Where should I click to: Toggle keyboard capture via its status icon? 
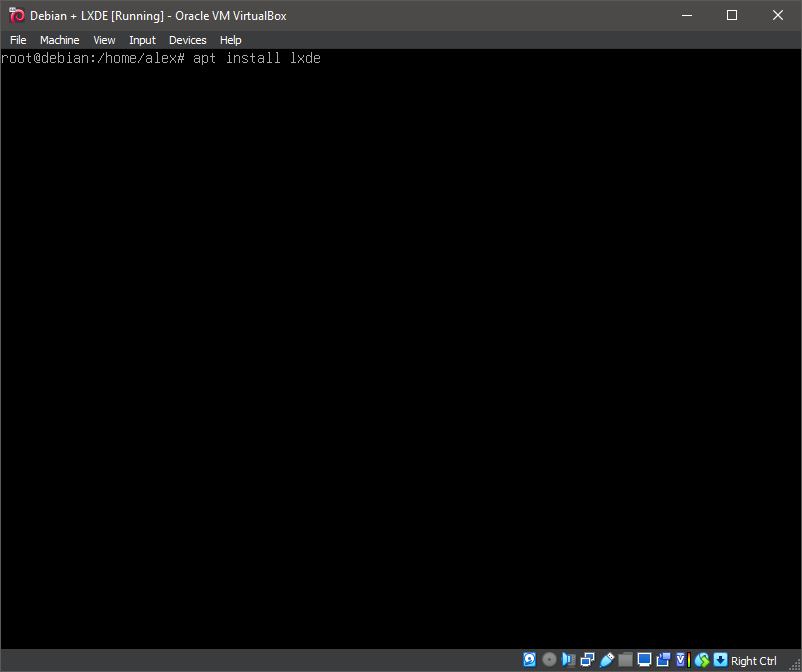coord(721,660)
